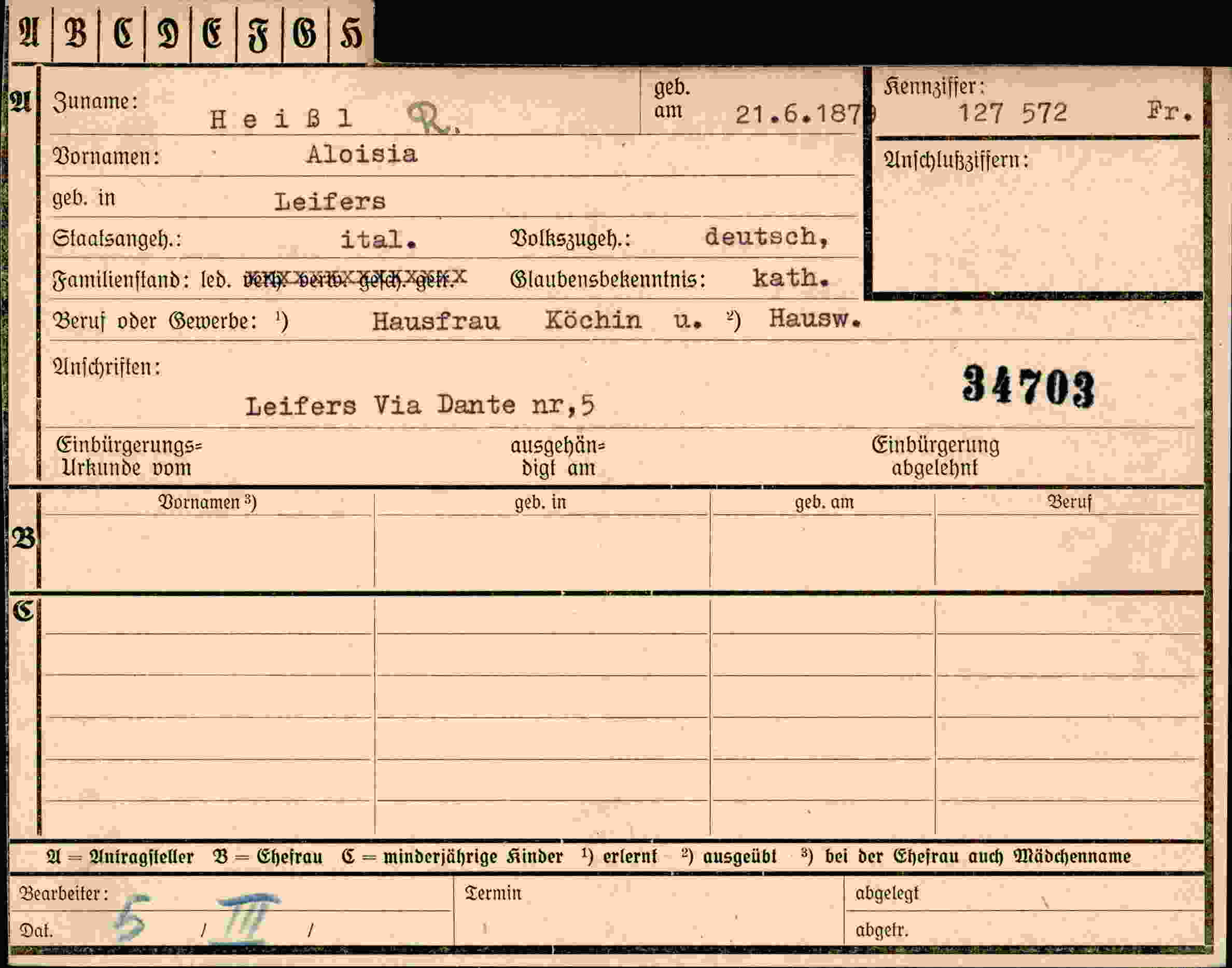
Task: Click the index tab letter H
Action: point(351,33)
